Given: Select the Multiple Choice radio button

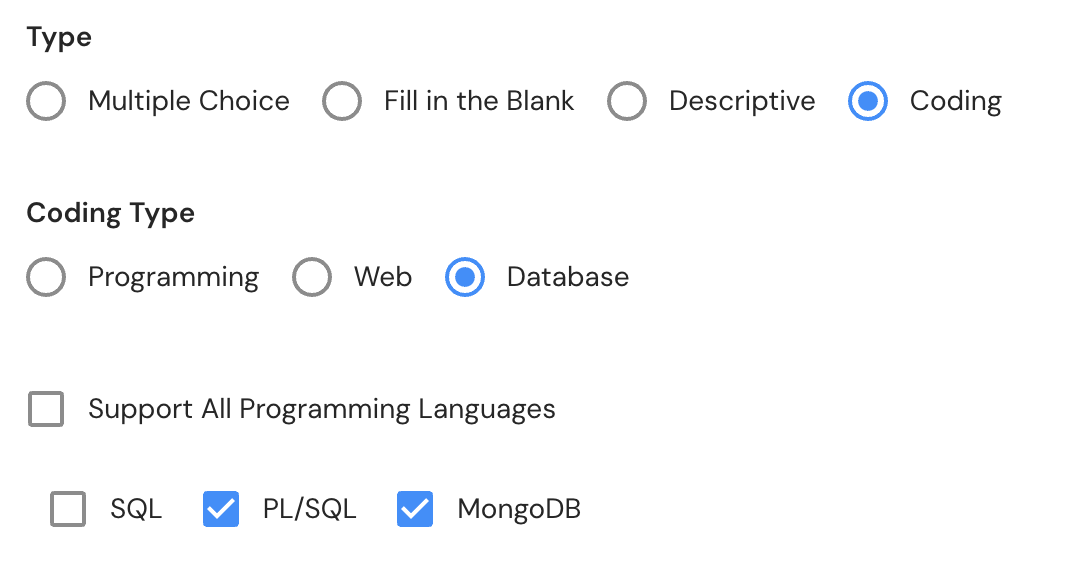Looking at the screenshot, I should coord(46,101).
